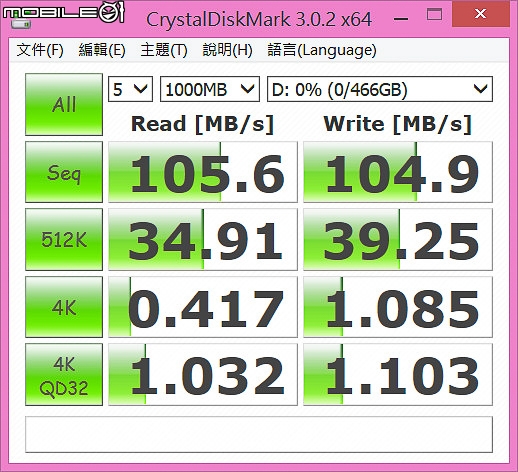Screen dimensions: 518x472
Task: Click the CrystalDiskMark 3.0.2 x64 title text
Action: (259, 19)
